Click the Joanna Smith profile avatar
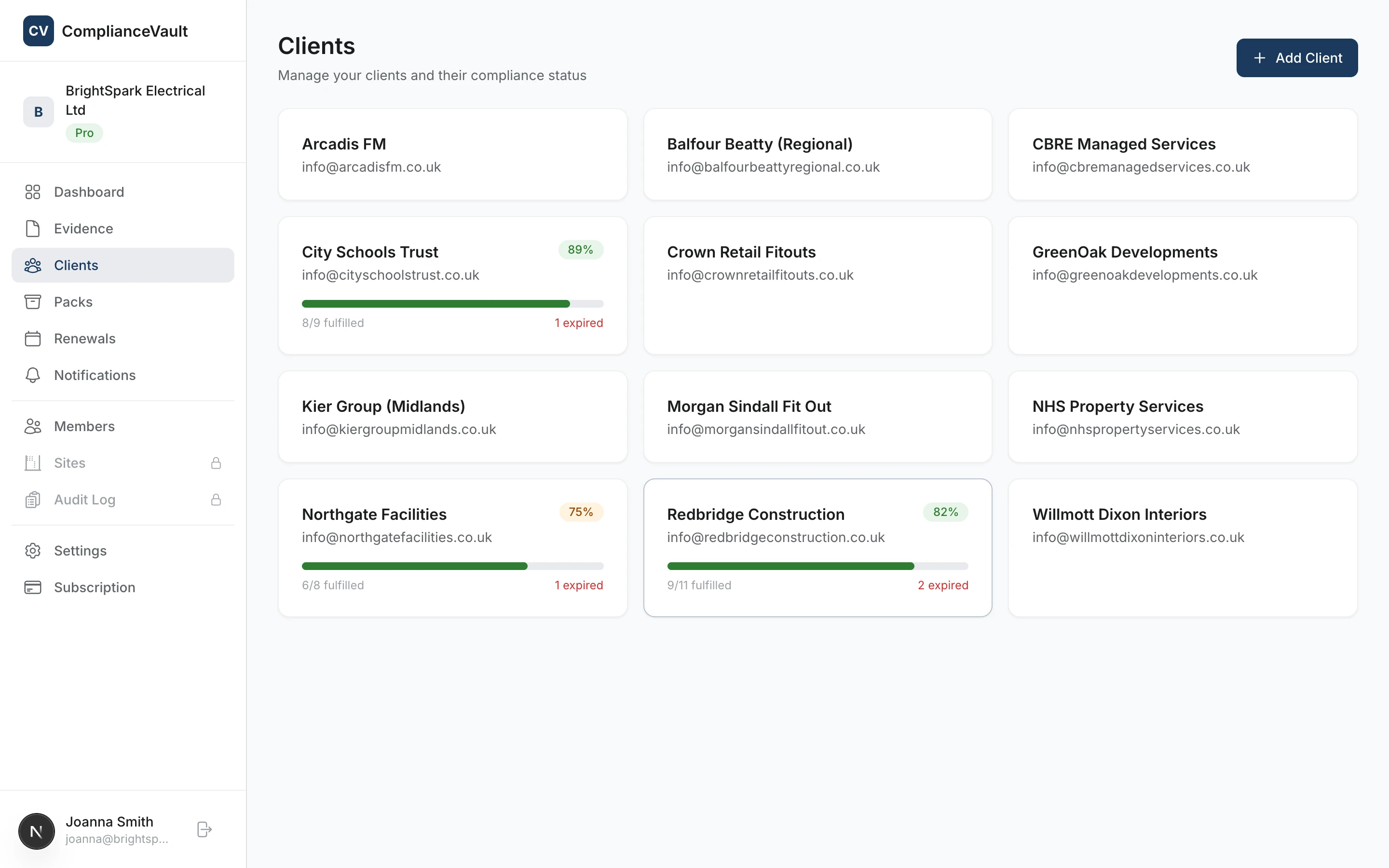 click(x=36, y=831)
